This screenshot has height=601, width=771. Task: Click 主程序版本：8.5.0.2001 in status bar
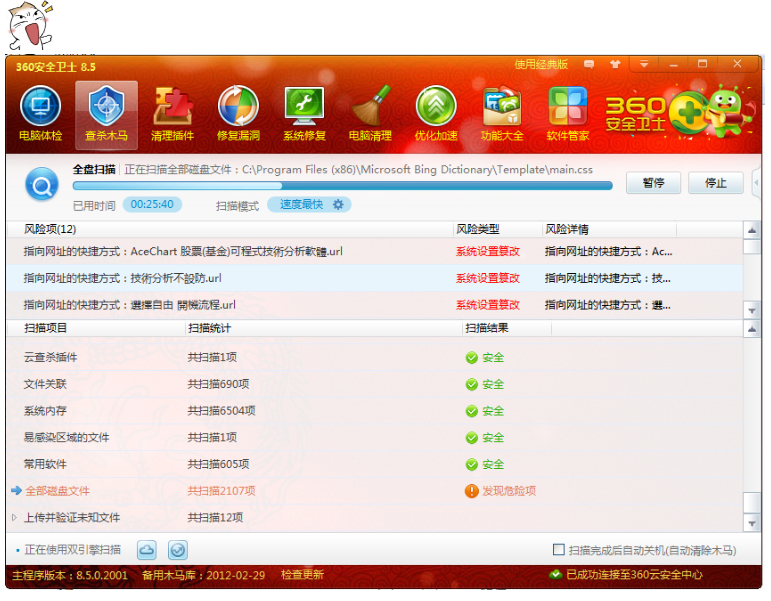click(x=69, y=575)
